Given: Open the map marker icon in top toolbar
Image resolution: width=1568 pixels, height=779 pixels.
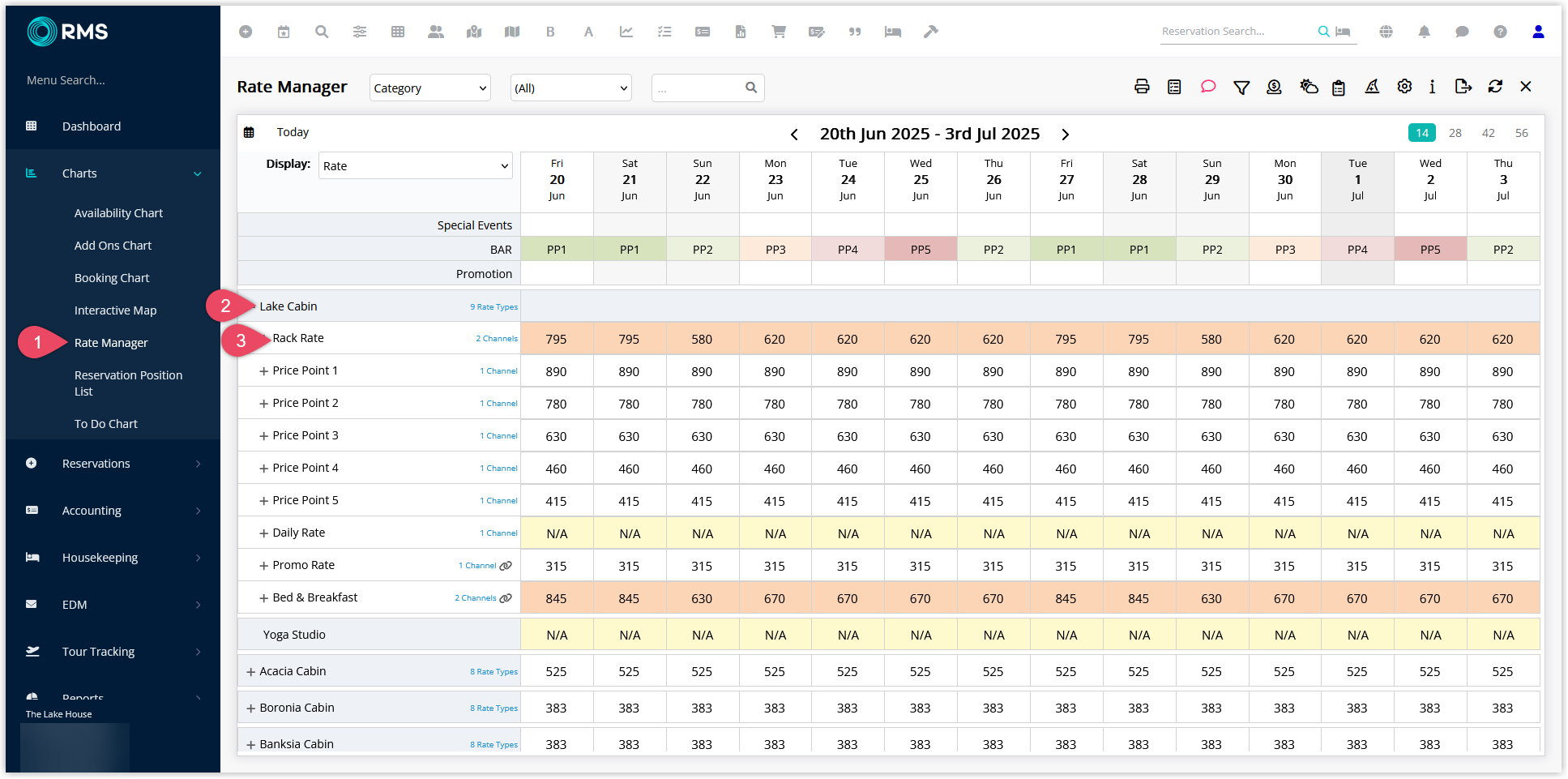Looking at the screenshot, I should pyautogui.click(x=474, y=32).
